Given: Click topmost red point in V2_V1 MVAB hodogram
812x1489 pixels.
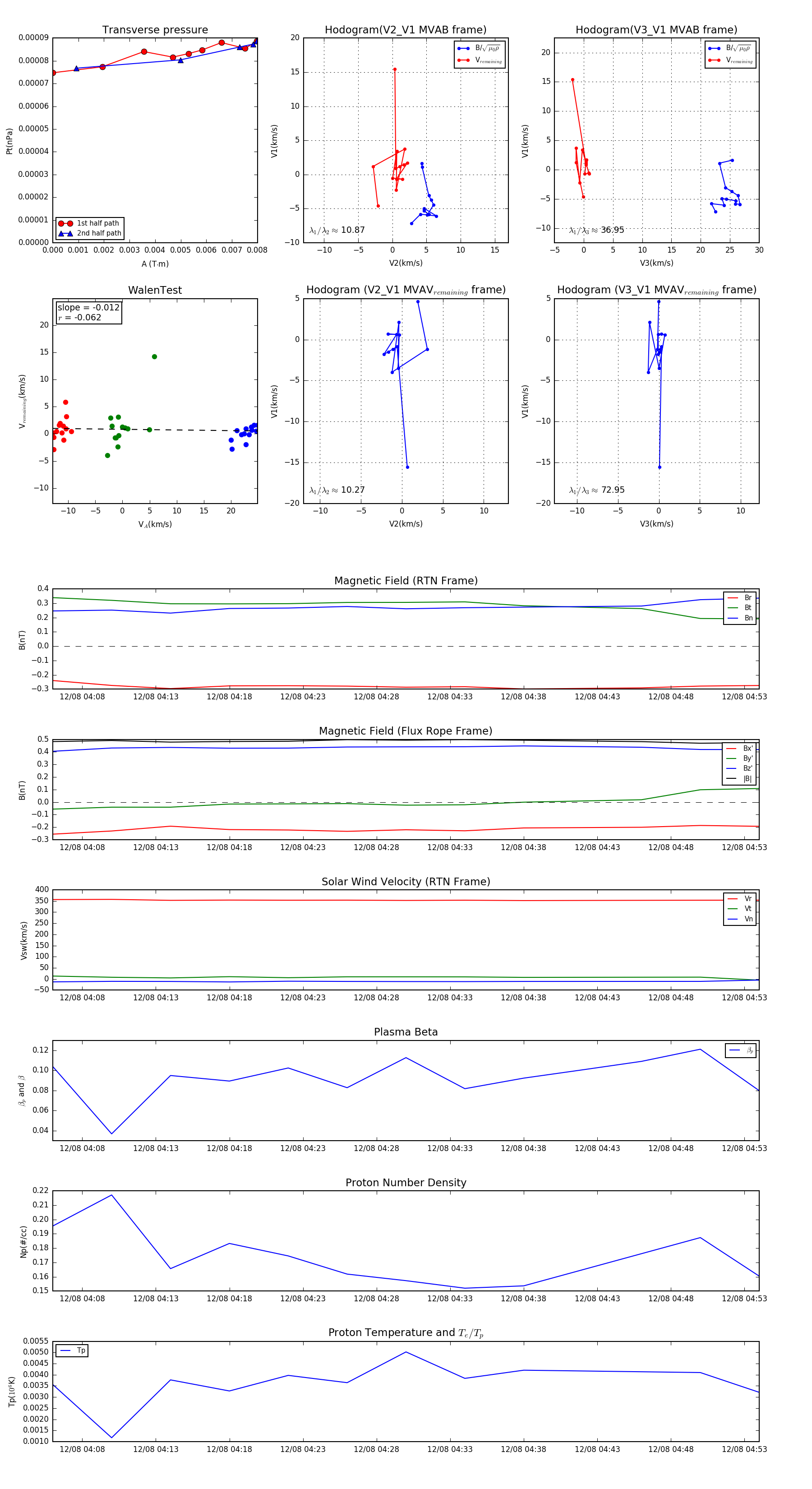Looking at the screenshot, I should point(395,69).
